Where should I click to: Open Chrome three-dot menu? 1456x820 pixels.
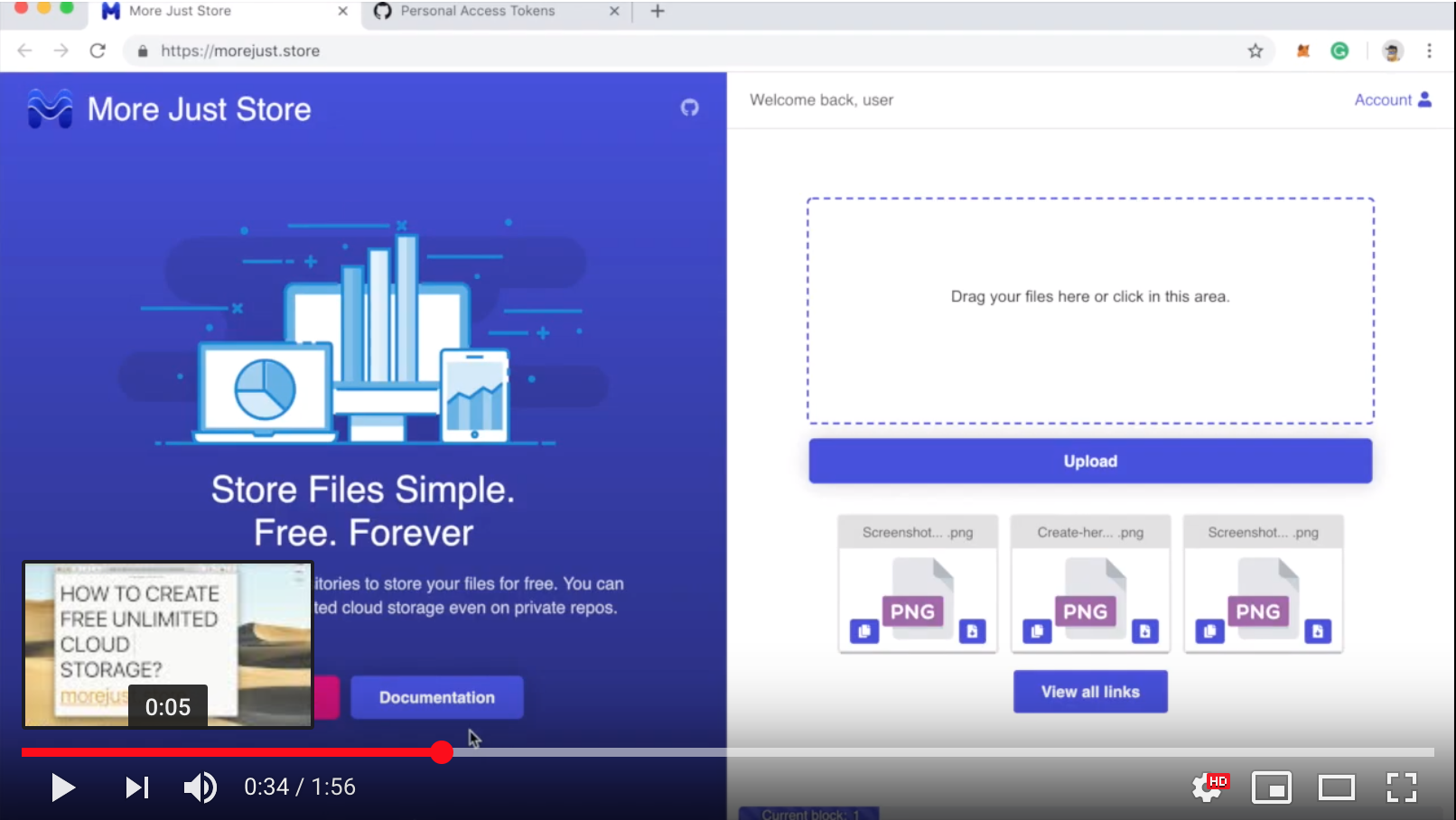[1429, 51]
